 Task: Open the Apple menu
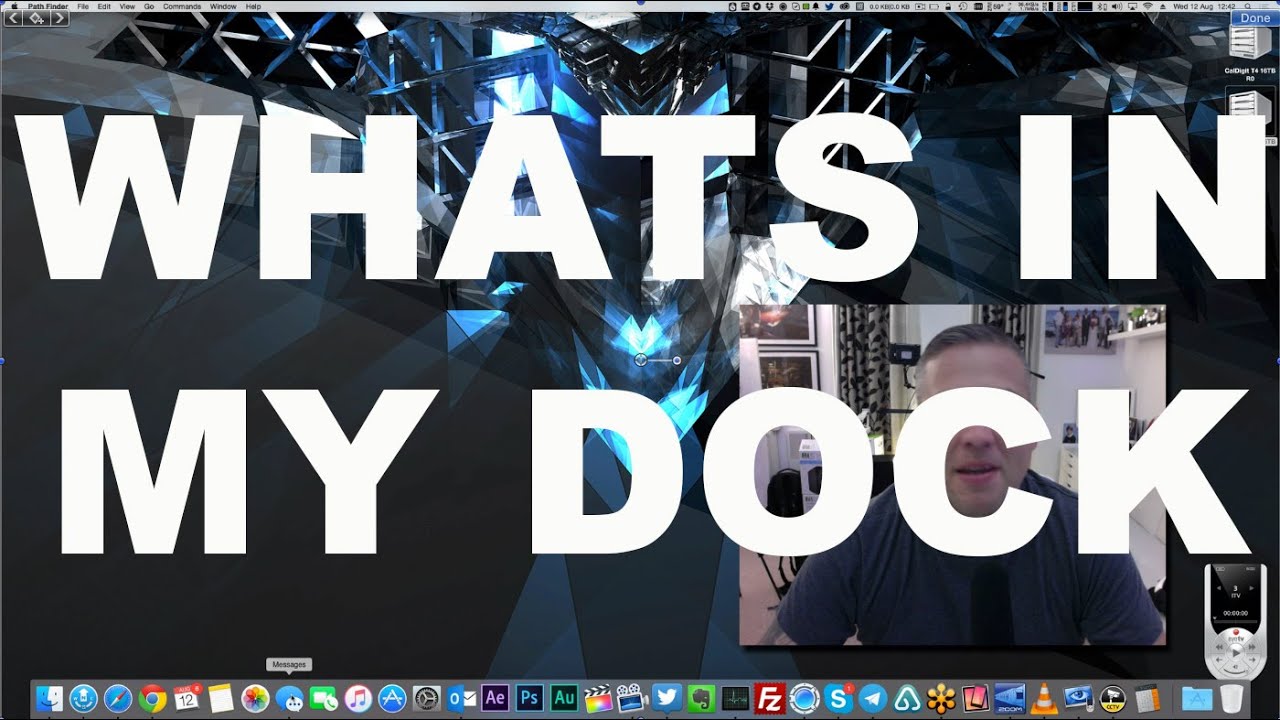13,6
